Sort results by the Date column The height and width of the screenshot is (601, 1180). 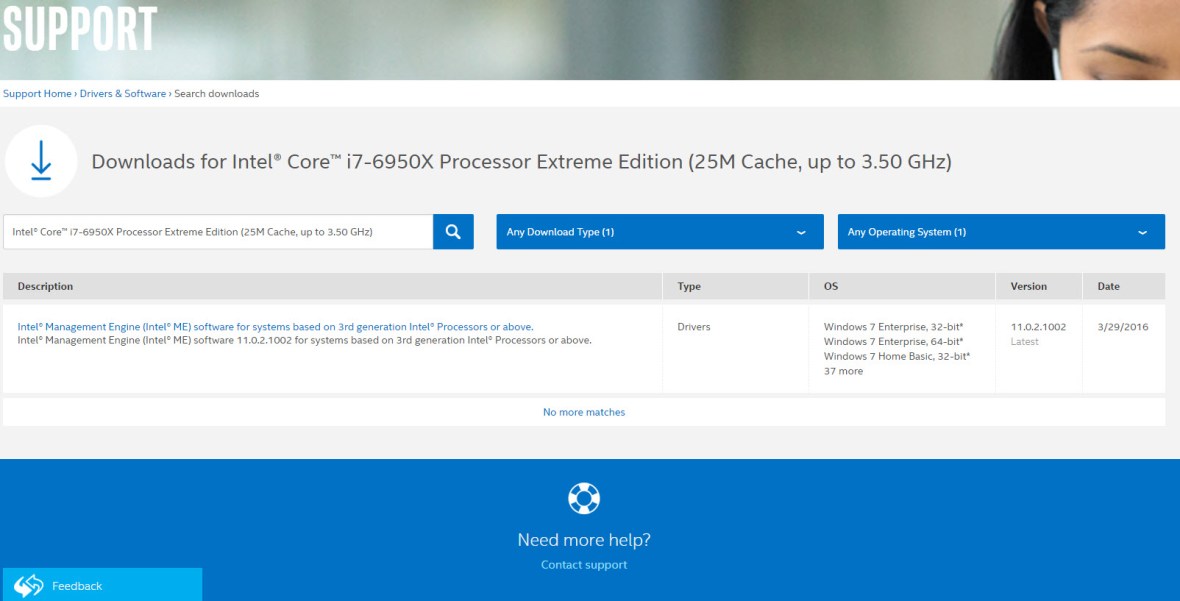1108,286
